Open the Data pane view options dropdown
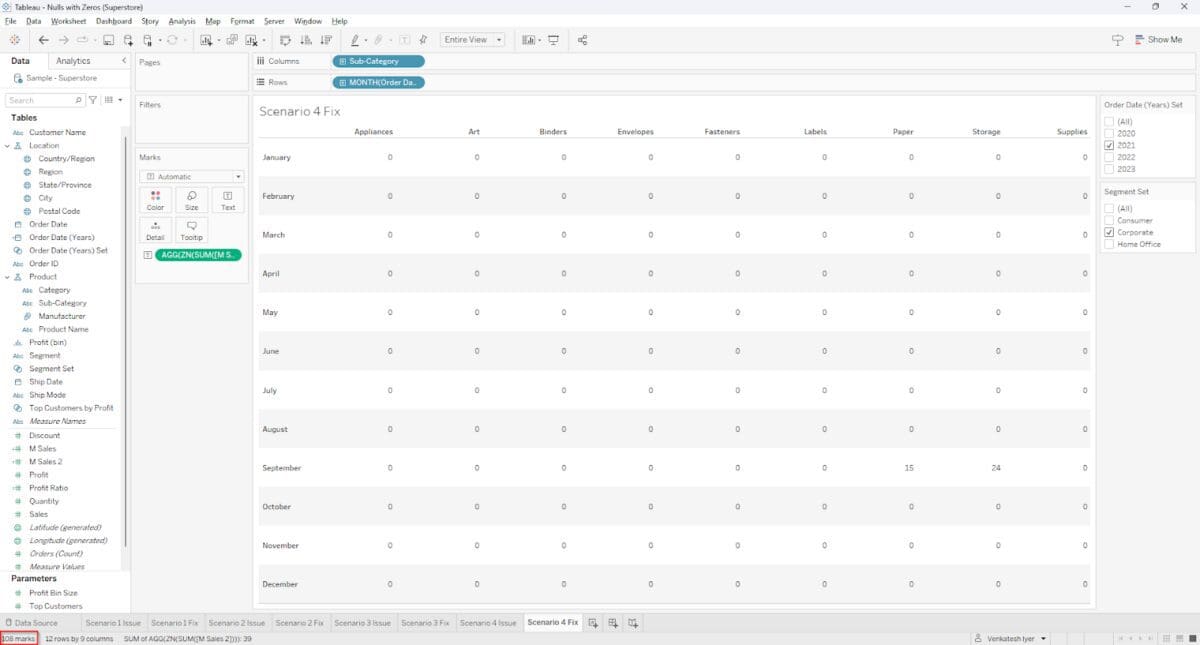Image resolution: width=1200 pixels, height=645 pixels. pyautogui.click(x=113, y=100)
